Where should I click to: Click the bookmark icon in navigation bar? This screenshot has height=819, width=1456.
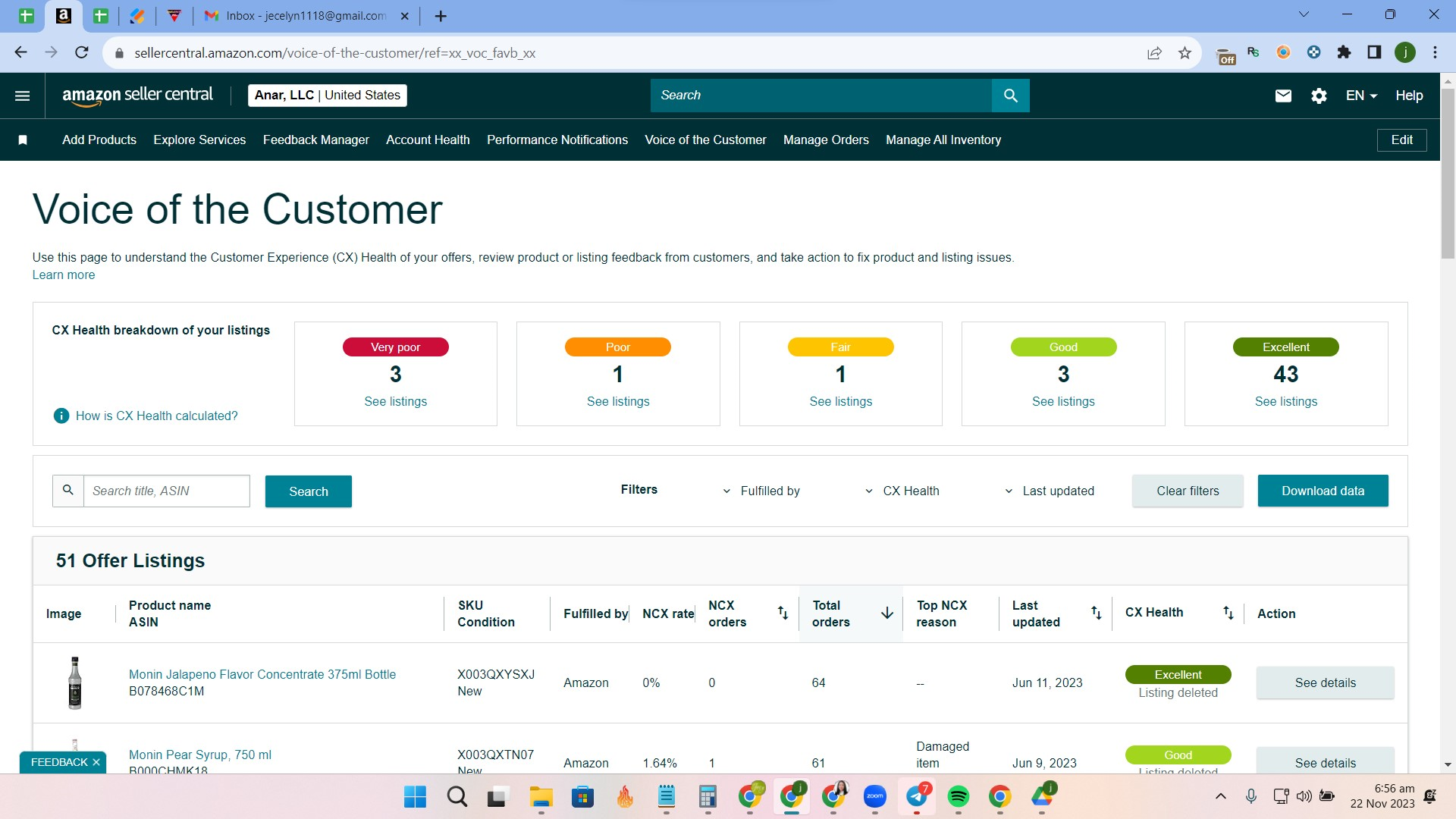23,140
